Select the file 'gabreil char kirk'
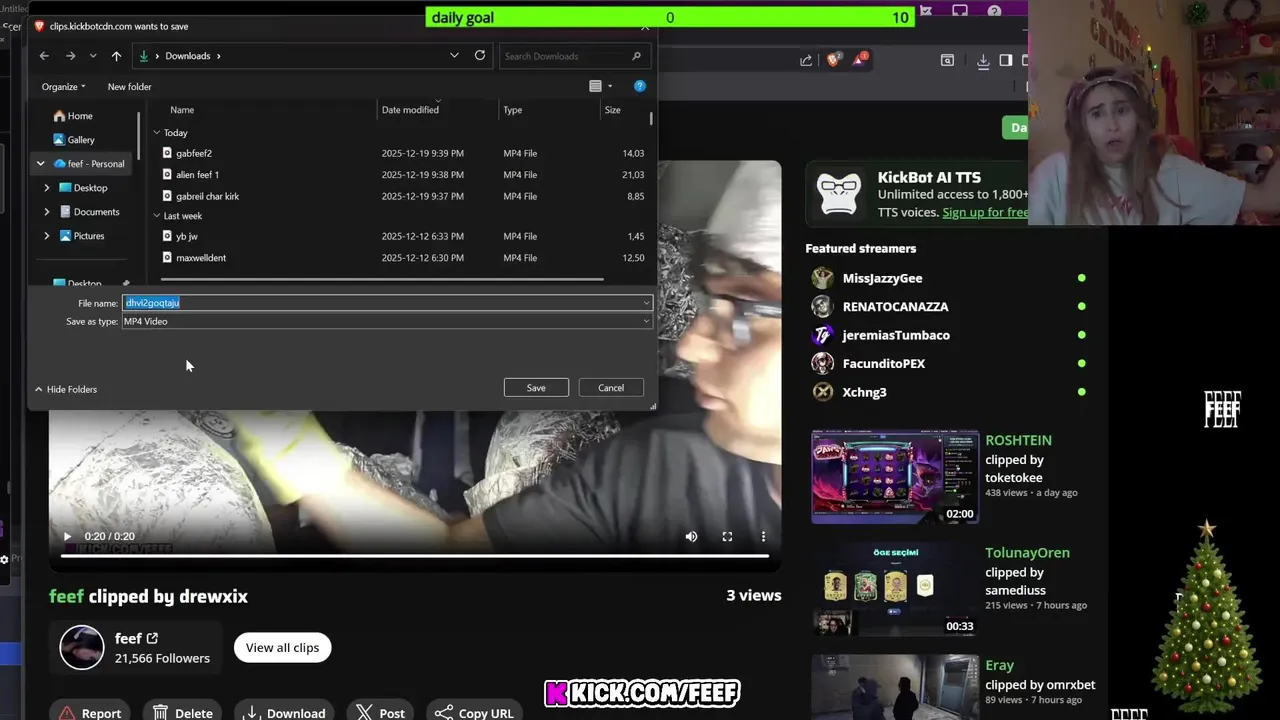The height and width of the screenshot is (720, 1280). coord(207,196)
